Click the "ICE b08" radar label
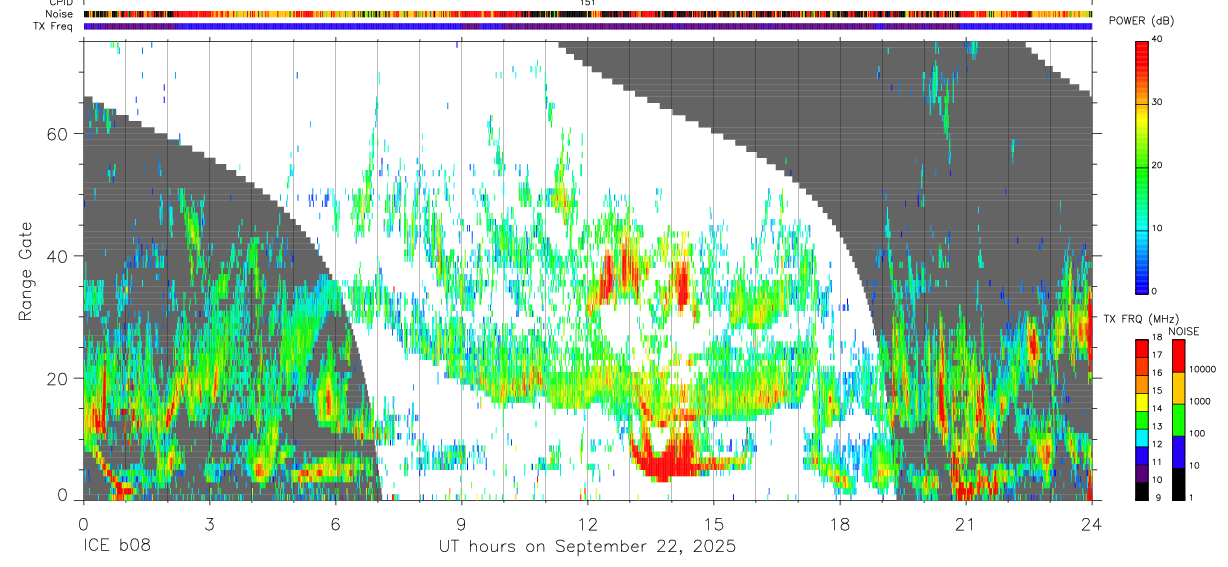The height and width of the screenshot is (567, 1228). [117, 547]
